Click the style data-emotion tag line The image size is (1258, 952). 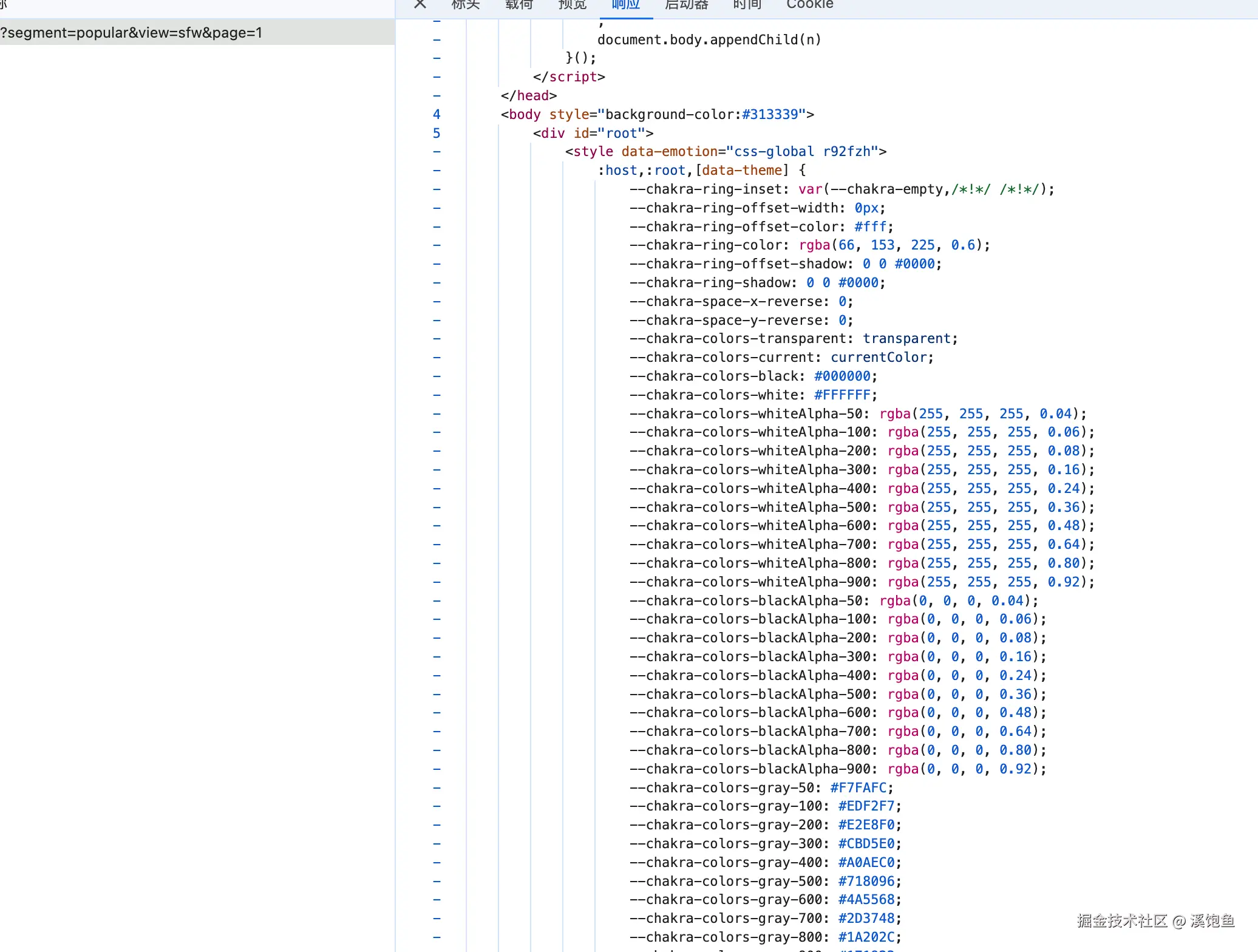coord(726,152)
